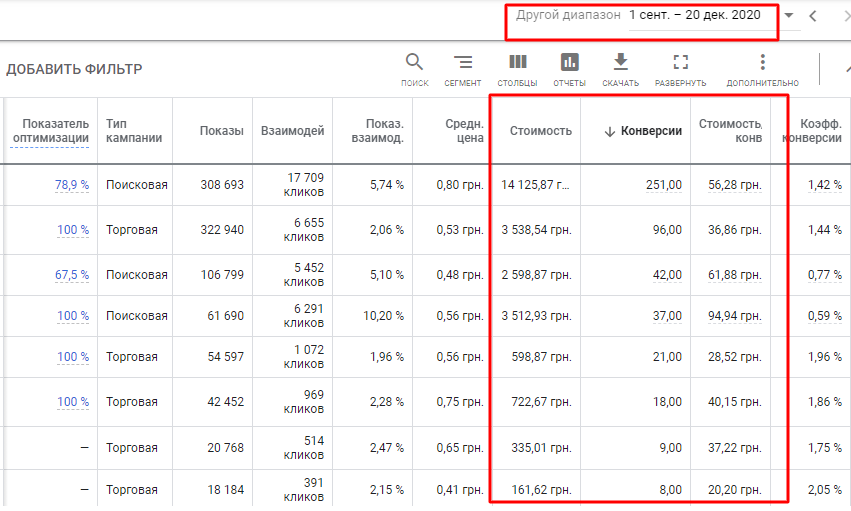This screenshot has width=851, height=511.
Task: Click cost per conversion 61,88 грн.
Action: pyautogui.click(x=734, y=275)
